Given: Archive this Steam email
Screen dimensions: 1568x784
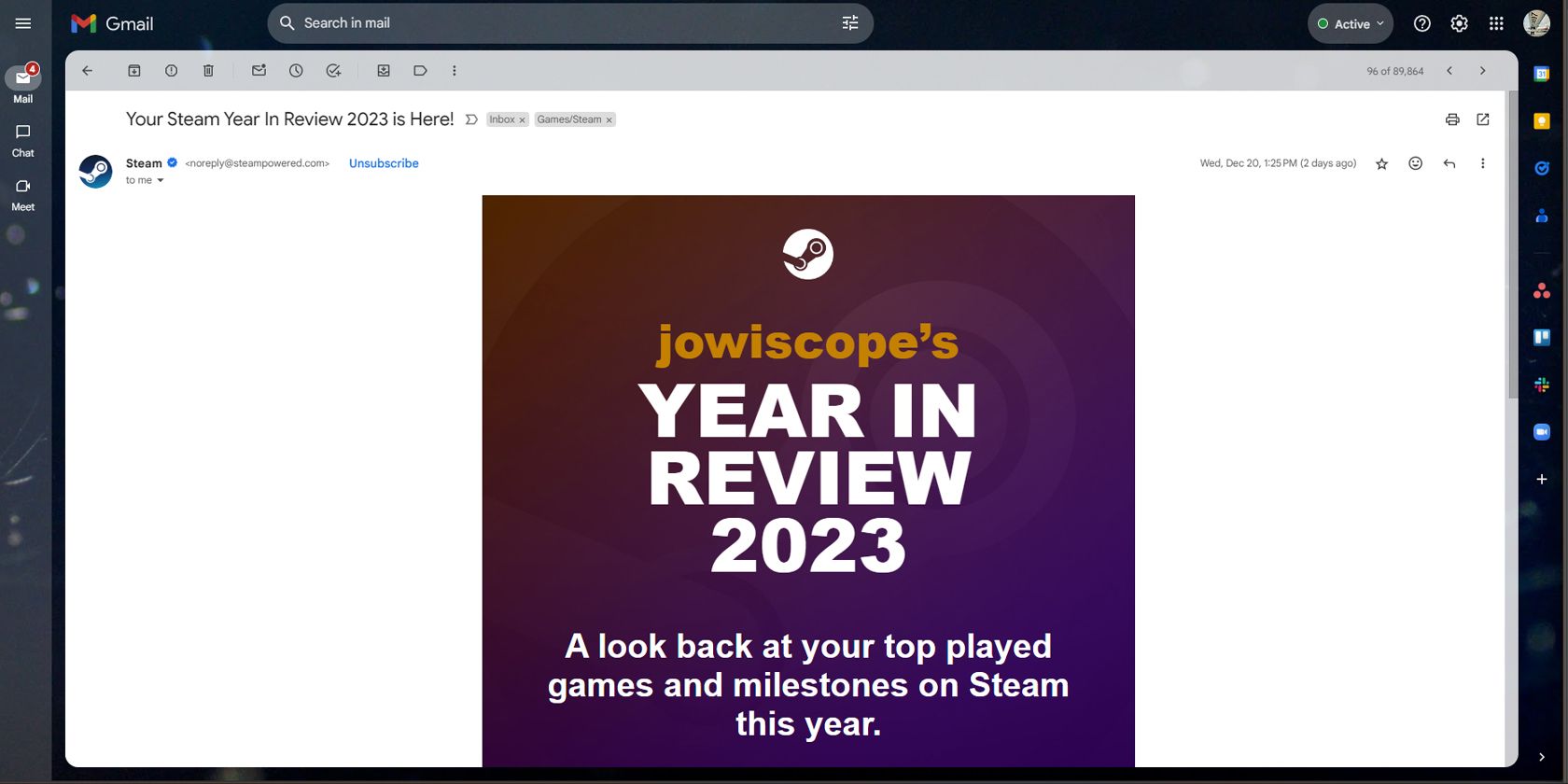Looking at the screenshot, I should (134, 71).
